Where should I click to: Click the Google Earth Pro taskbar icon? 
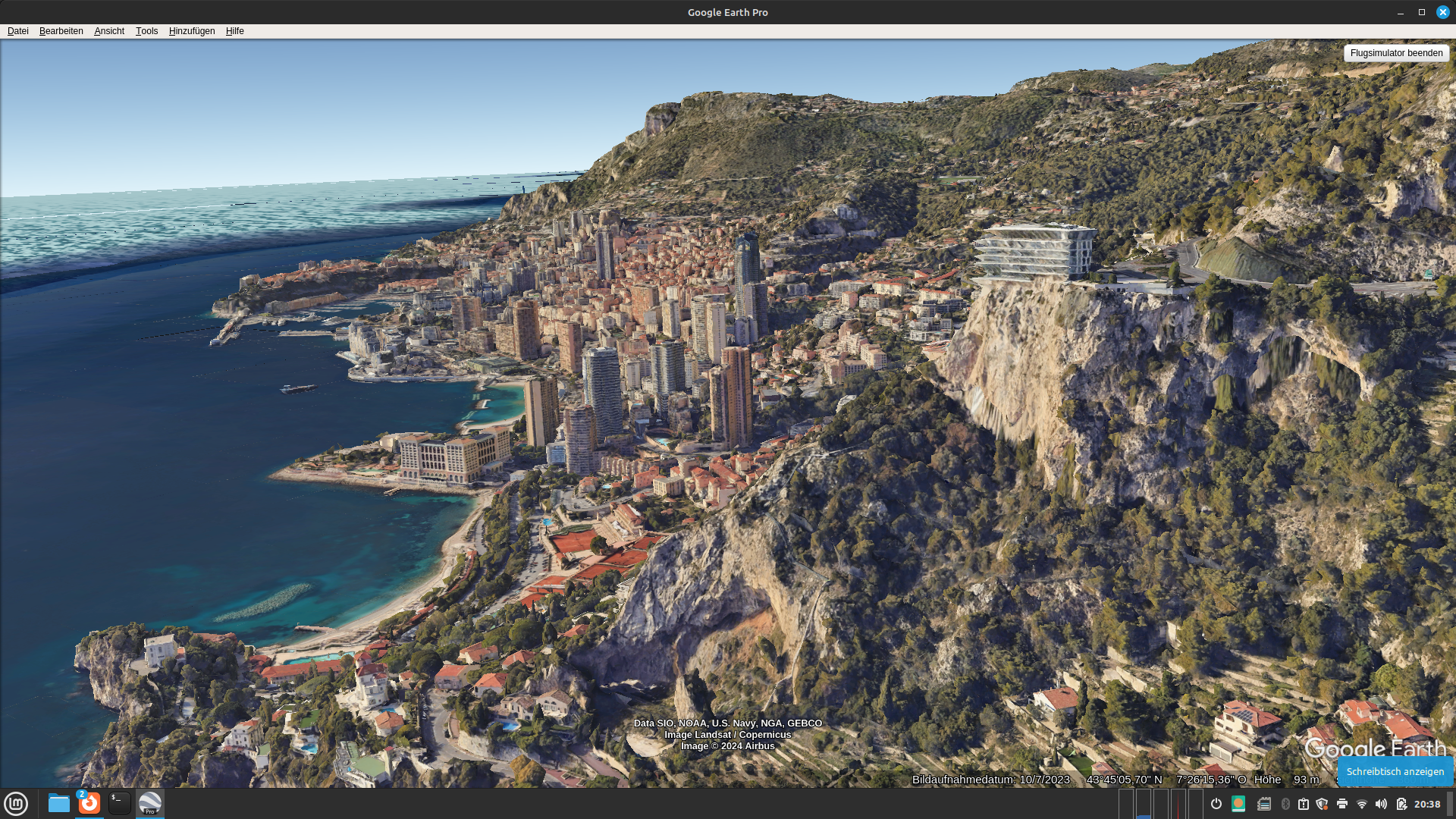coord(150,803)
